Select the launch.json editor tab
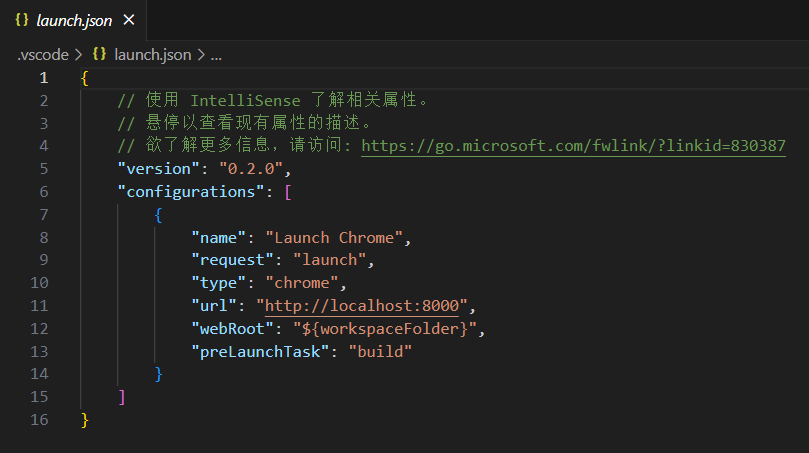Viewport: 809px width, 453px height. point(73,20)
